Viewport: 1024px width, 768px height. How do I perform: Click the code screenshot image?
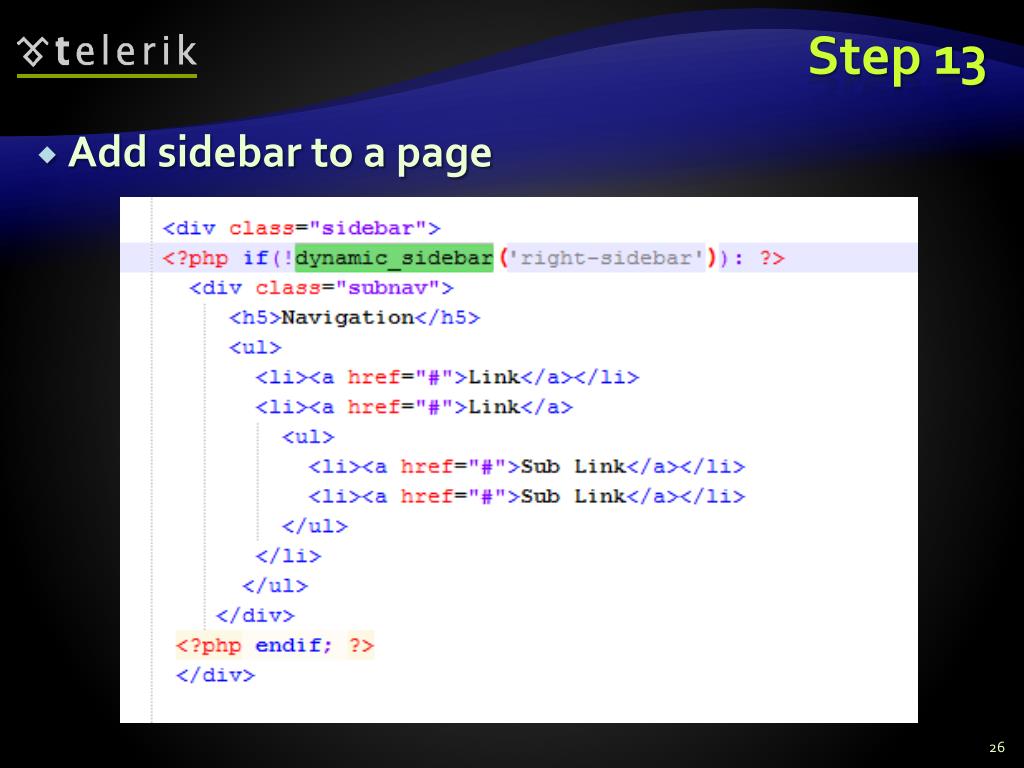point(519,460)
